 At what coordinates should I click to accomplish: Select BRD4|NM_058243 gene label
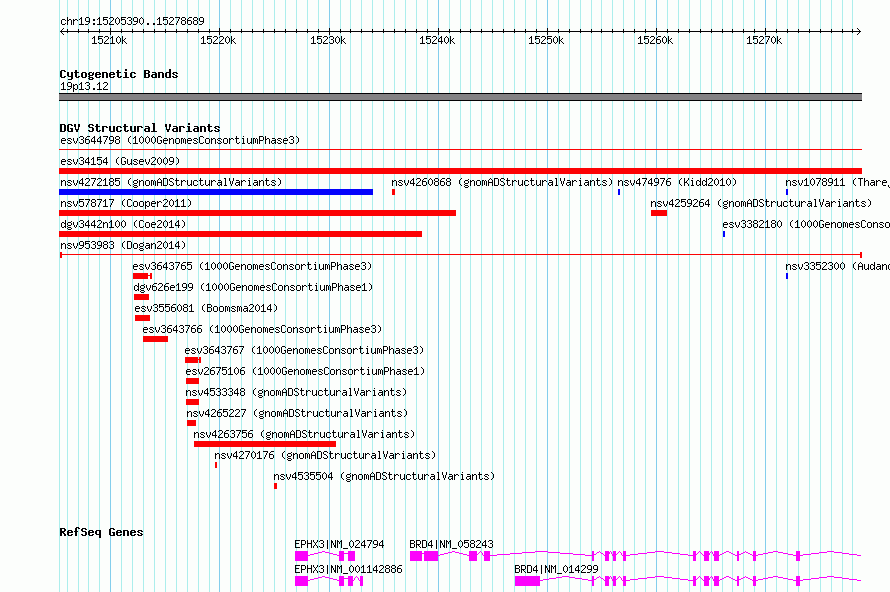click(451, 544)
